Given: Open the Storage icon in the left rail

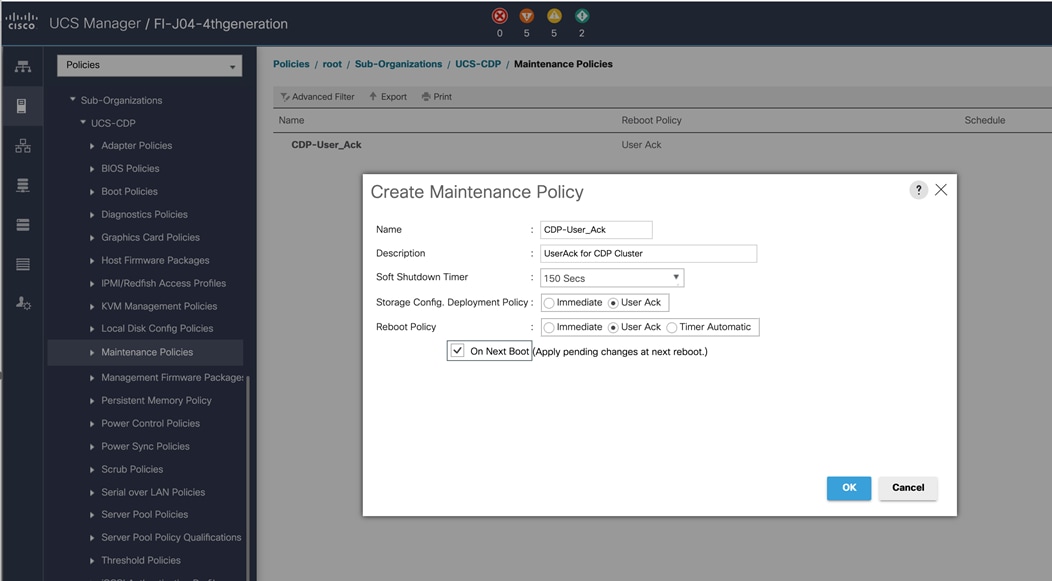Looking at the screenshot, I should coord(23,264).
